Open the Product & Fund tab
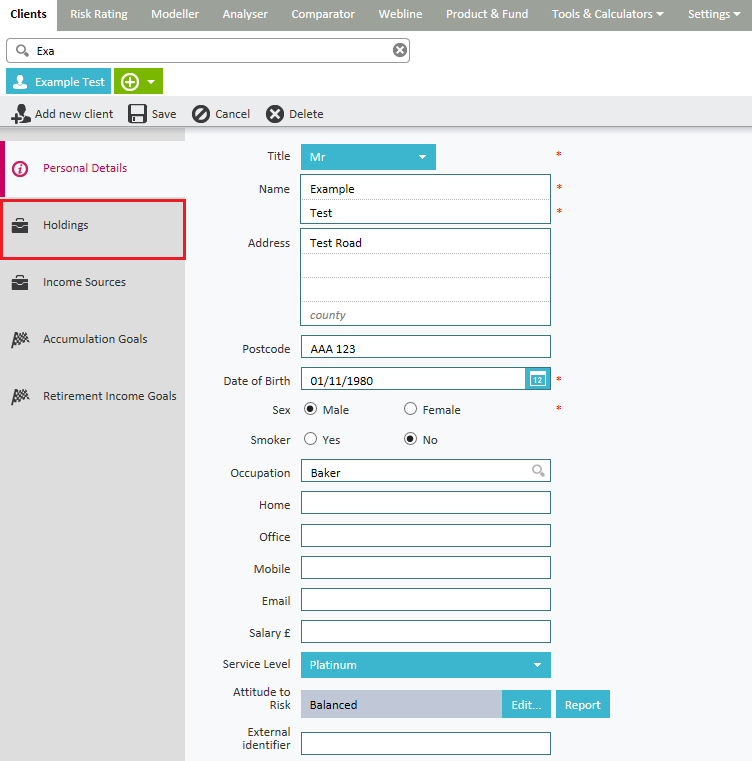752x761 pixels. (x=487, y=14)
